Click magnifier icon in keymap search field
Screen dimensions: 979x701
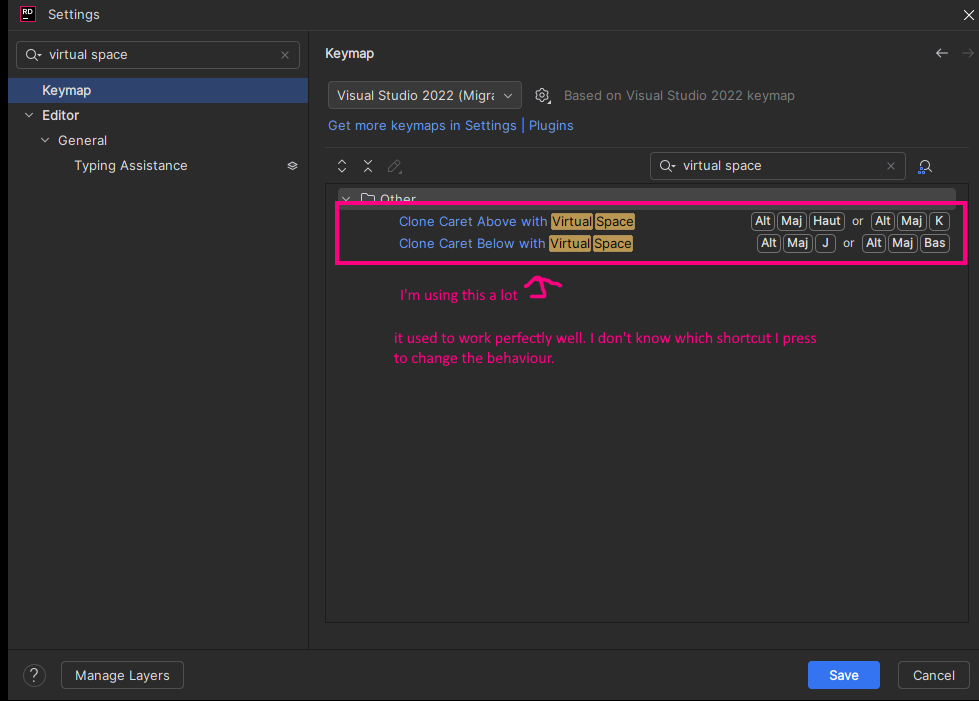[x=667, y=166]
